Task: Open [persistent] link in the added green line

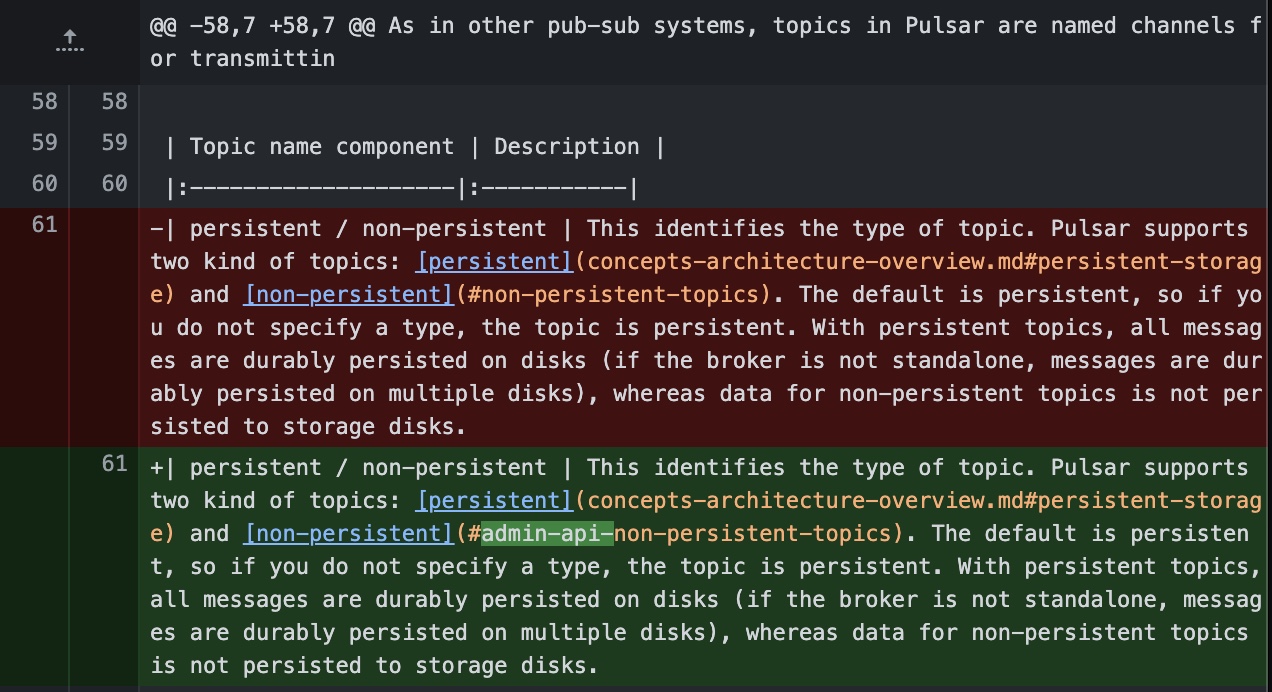Action: tap(494, 500)
